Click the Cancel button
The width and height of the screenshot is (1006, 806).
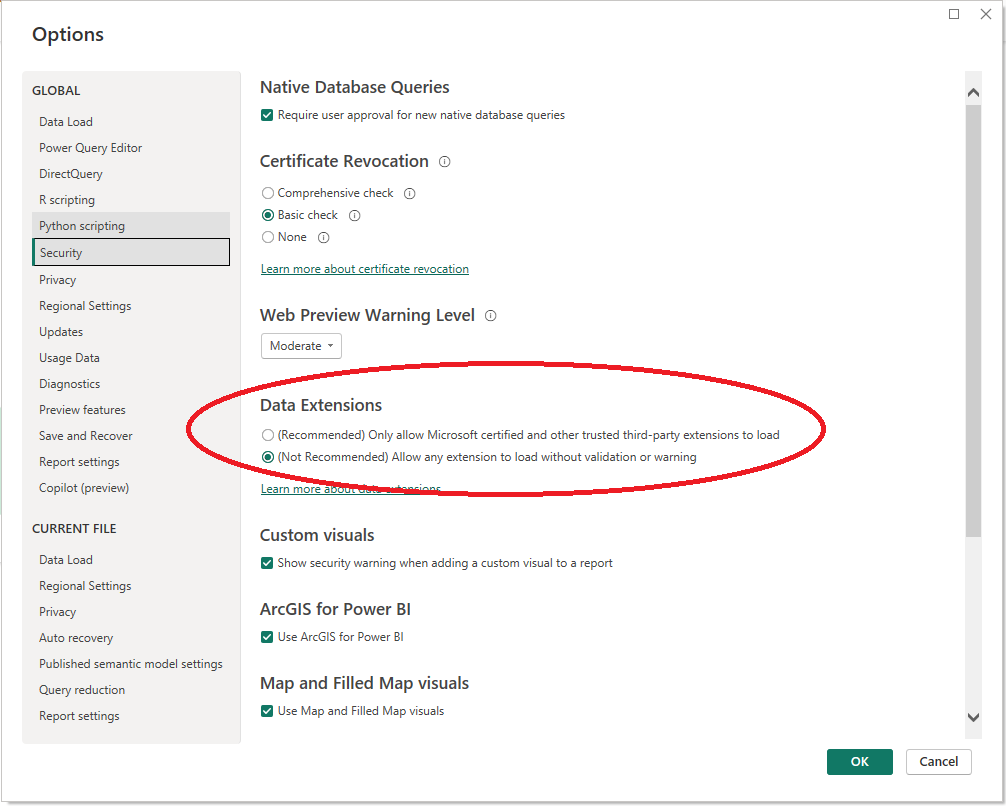[938, 762]
